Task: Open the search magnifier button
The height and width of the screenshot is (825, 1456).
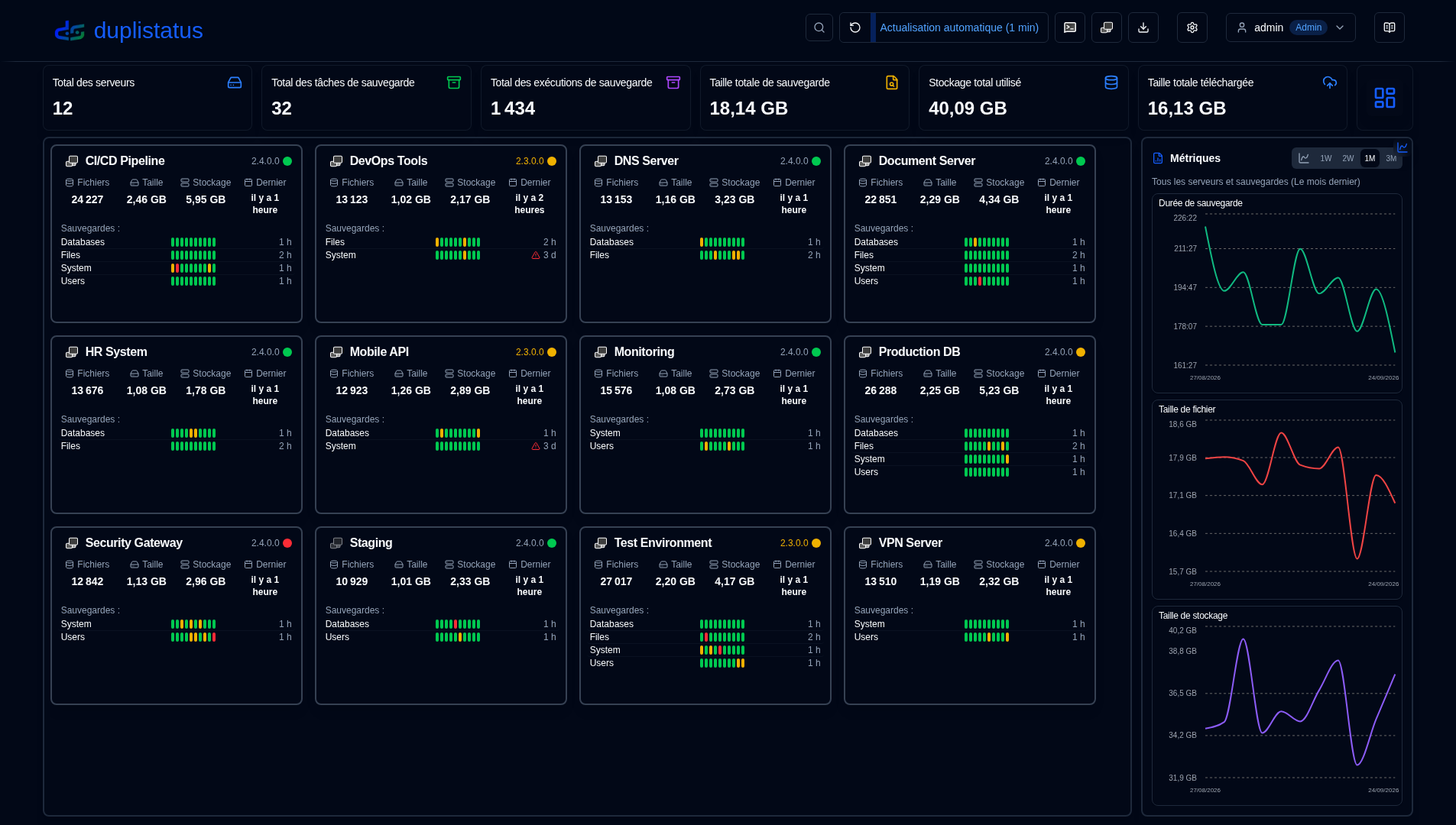Action: click(x=819, y=27)
